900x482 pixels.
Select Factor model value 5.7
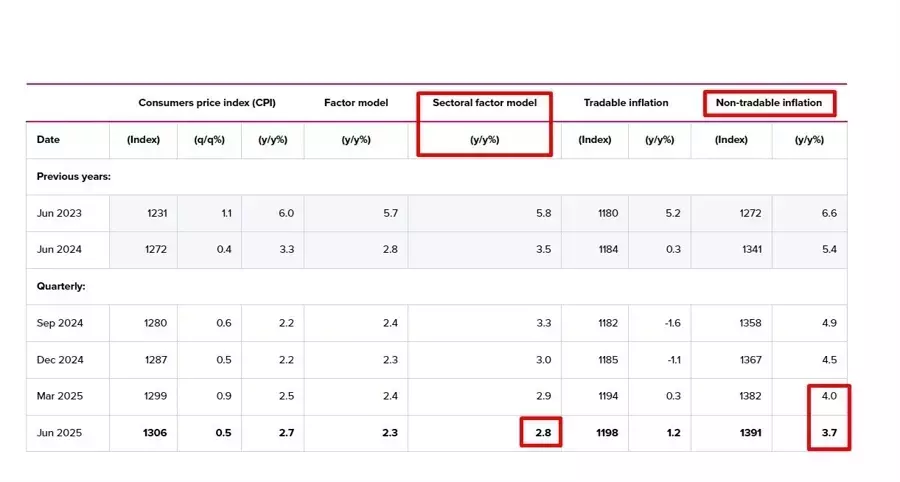click(390, 213)
